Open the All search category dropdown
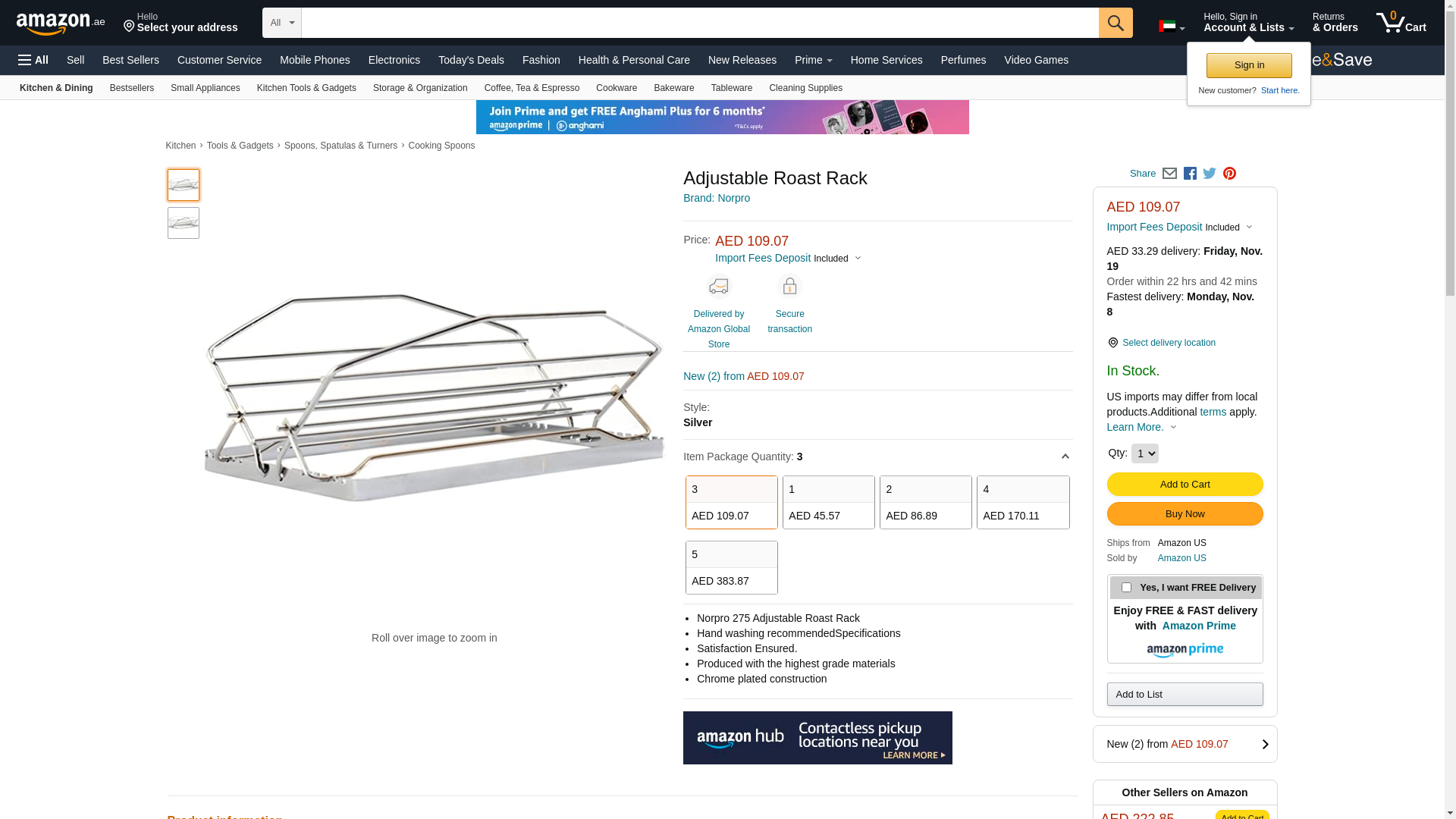This screenshot has height=819, width=1456. click(x=281, y=23)
